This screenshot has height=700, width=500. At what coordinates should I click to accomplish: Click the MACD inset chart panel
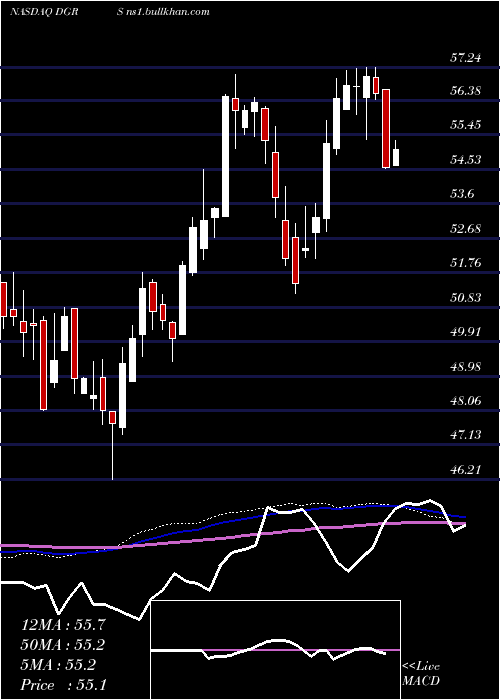click(x=275, y=650)
